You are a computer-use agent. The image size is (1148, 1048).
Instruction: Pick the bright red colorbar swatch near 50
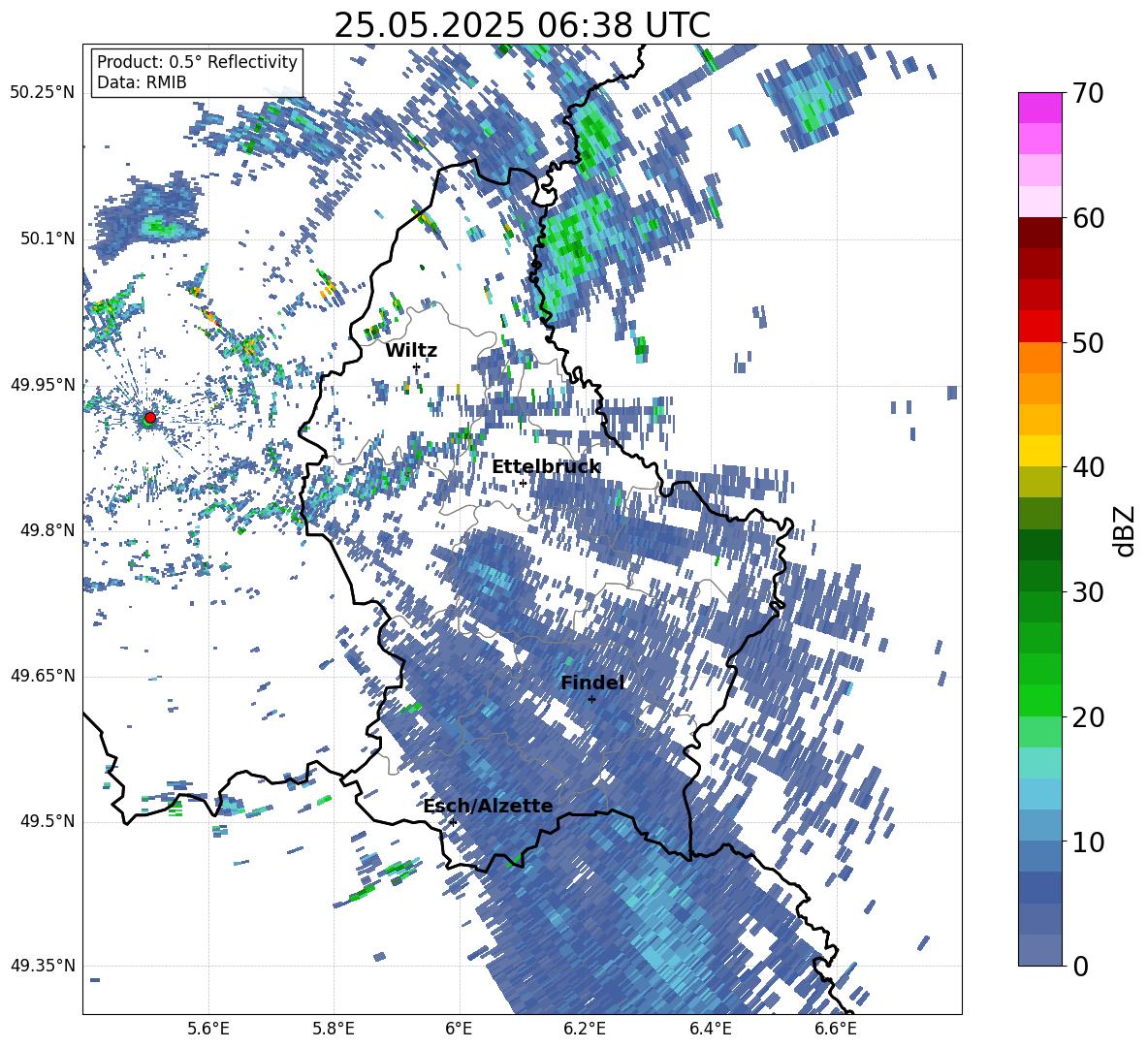click(1039, 326)
